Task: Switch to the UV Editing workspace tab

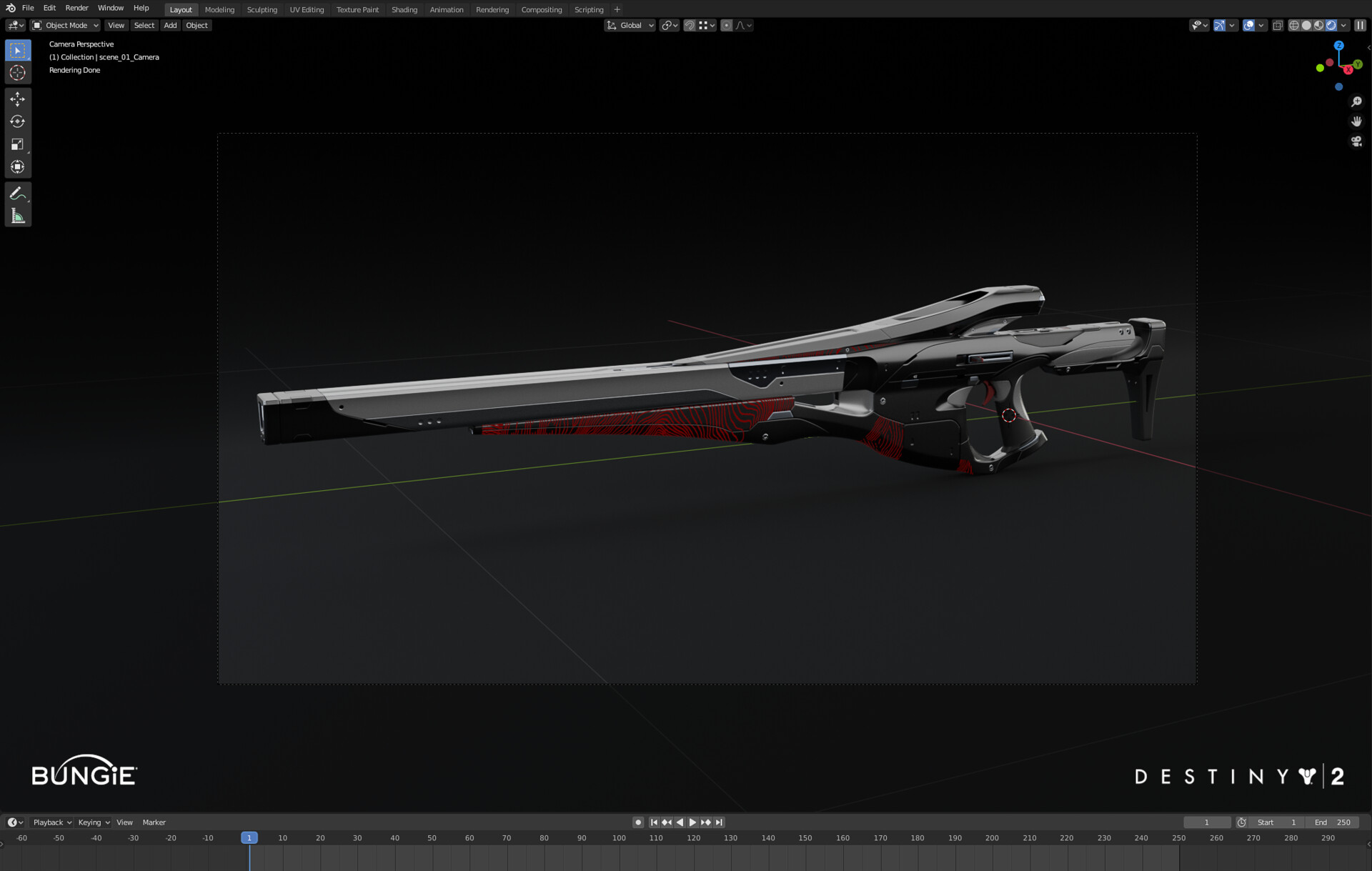Action: coord(307,10)
